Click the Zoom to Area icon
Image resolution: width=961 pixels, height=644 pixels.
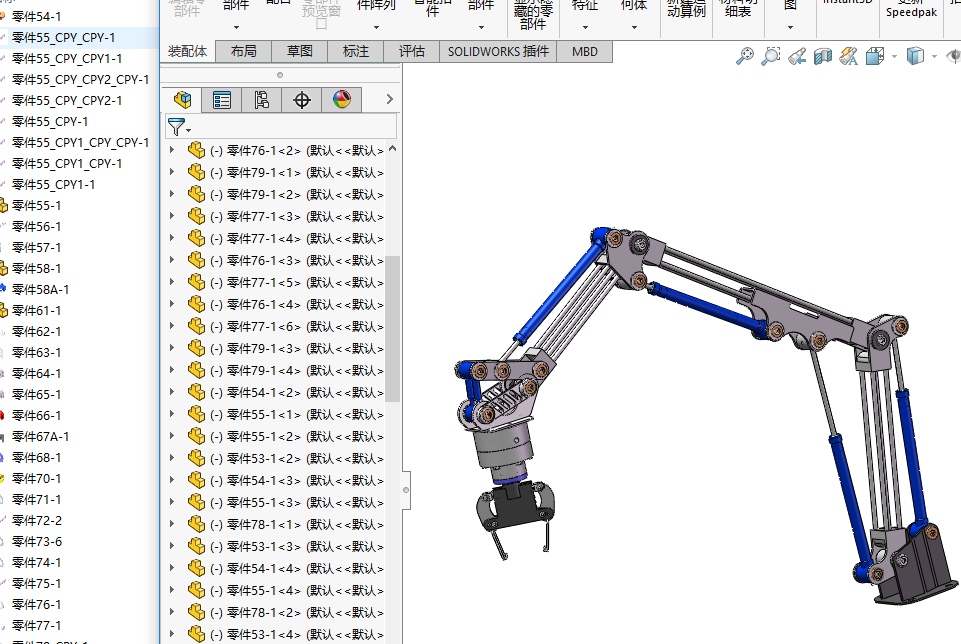pyautogui.click(x=770, y=57)
